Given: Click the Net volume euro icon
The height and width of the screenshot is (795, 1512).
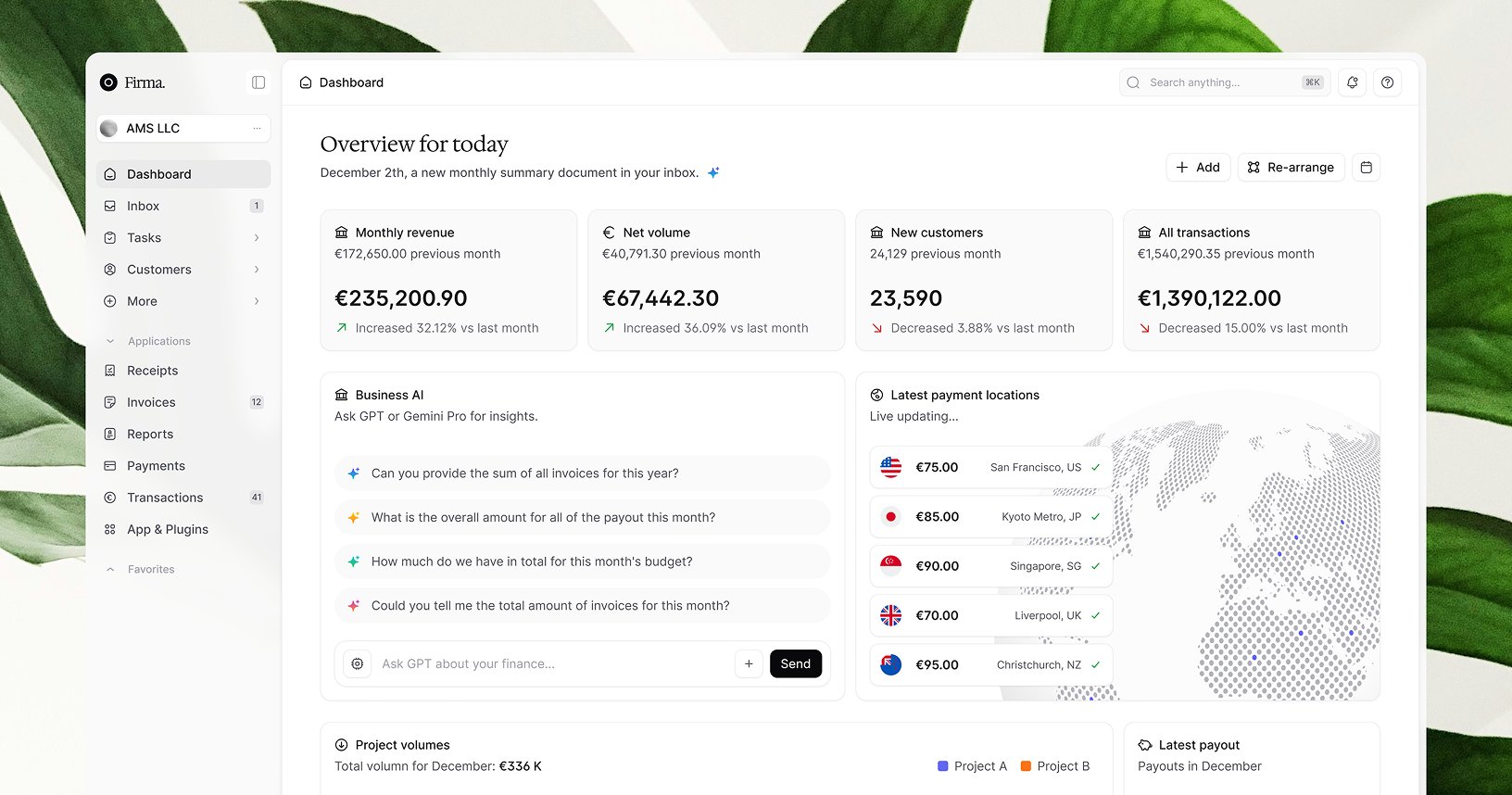Looking at the screenshot, I should pyautogui.click(x=609, y=233).
